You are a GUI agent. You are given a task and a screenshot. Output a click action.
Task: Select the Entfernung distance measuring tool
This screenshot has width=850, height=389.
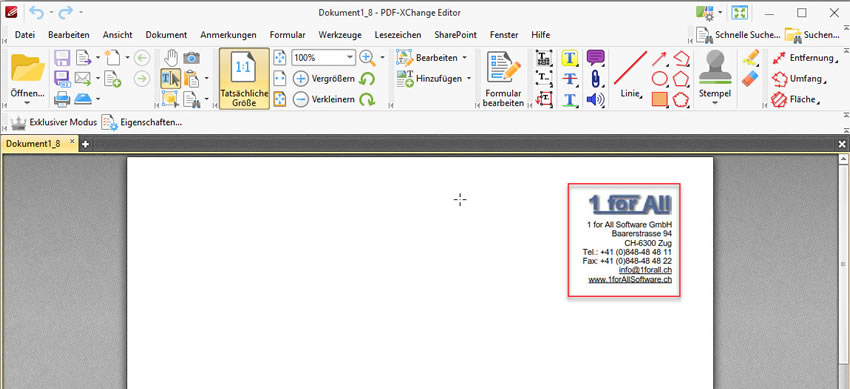[804, 57]
